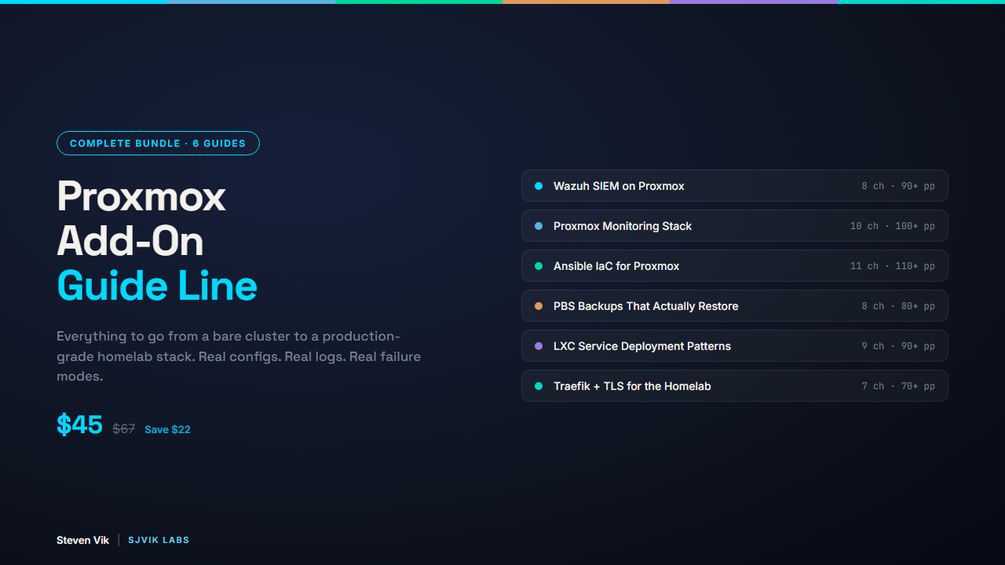Click the '11 ch · 110+ pp' text
The height and width of the screenshot is (565, 1005).
[892, 266]
